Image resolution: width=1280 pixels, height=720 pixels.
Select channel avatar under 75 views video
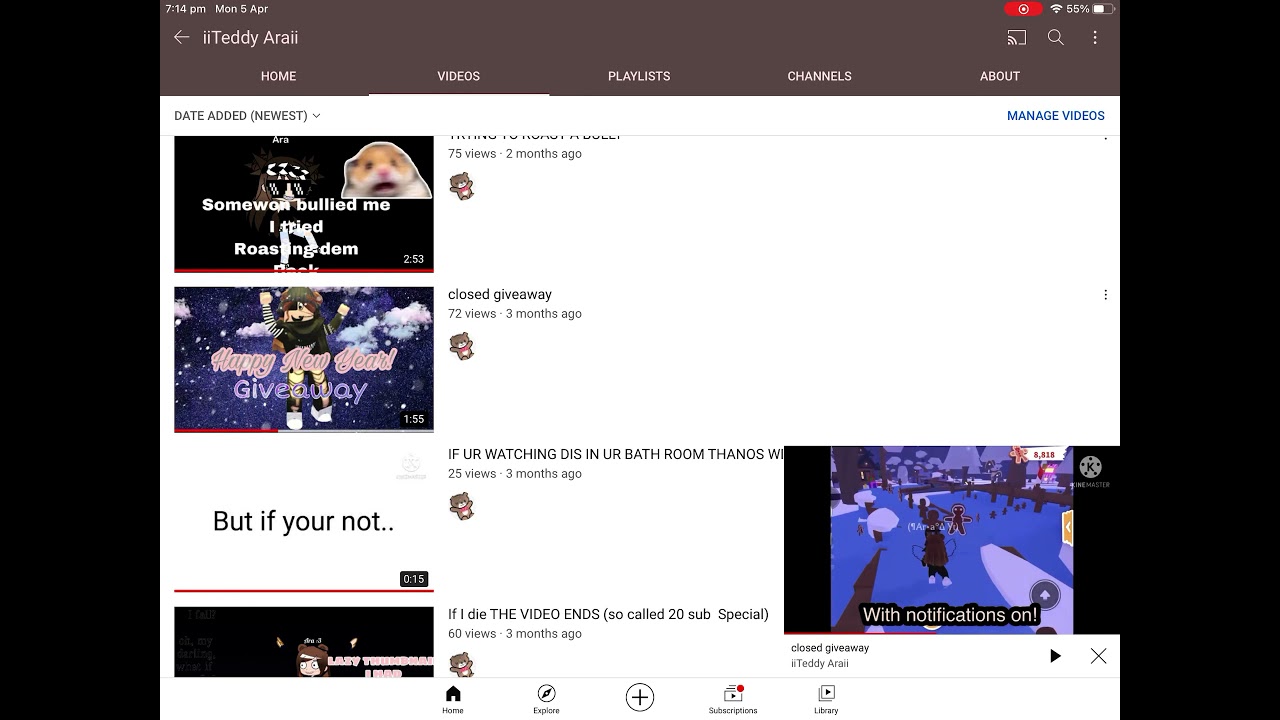(461, 186)
